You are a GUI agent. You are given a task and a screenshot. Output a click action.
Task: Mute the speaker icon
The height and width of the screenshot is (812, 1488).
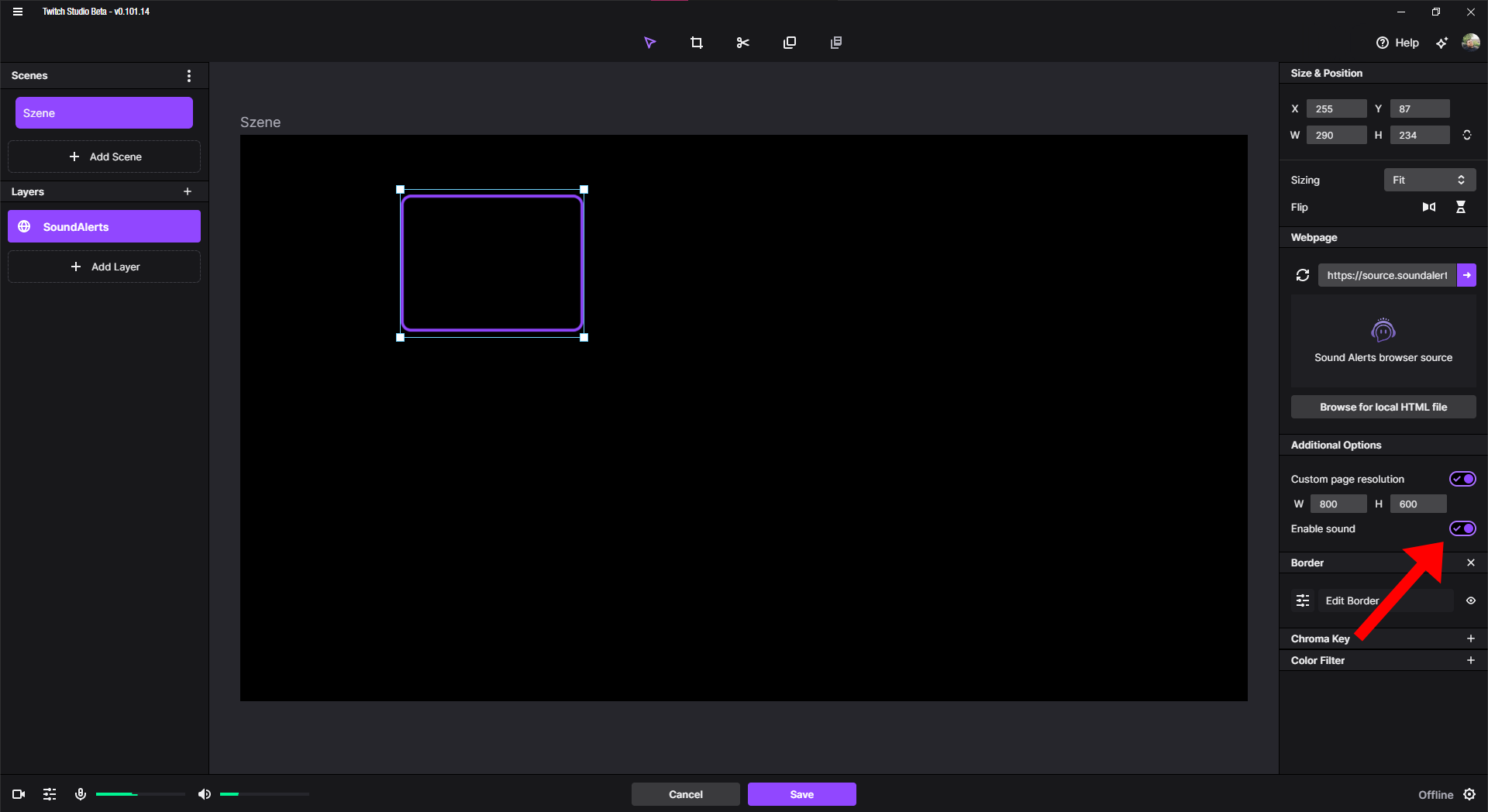pos(205,794)
